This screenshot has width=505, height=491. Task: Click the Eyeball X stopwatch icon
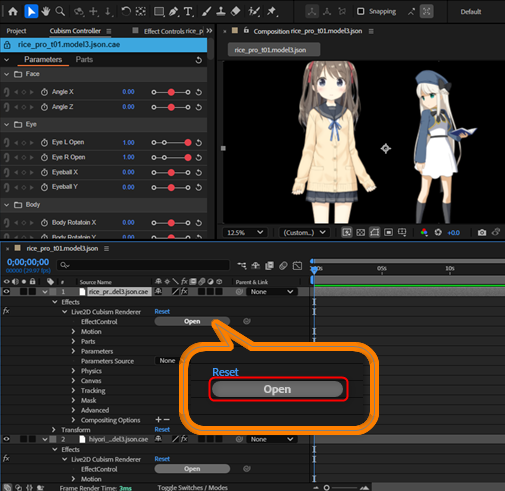[44, 172]
